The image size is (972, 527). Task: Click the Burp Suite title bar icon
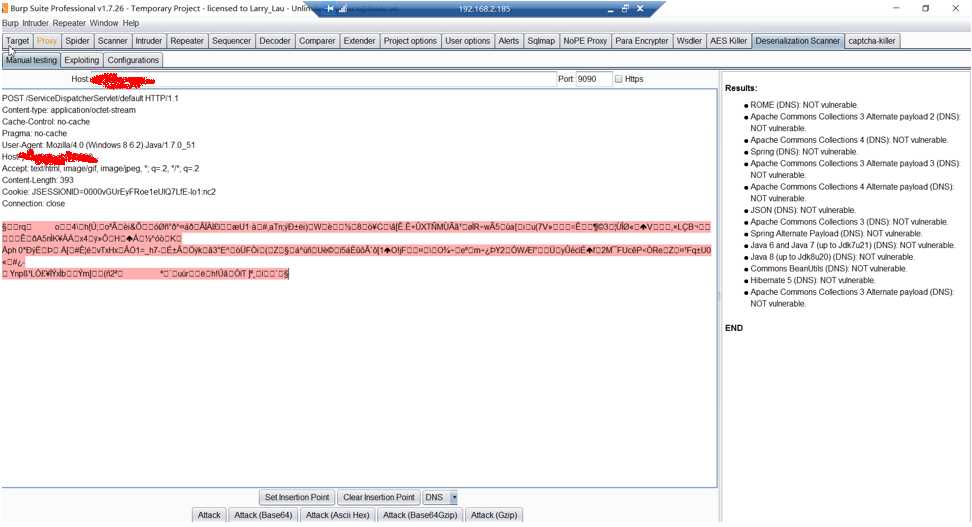[5, 9]
